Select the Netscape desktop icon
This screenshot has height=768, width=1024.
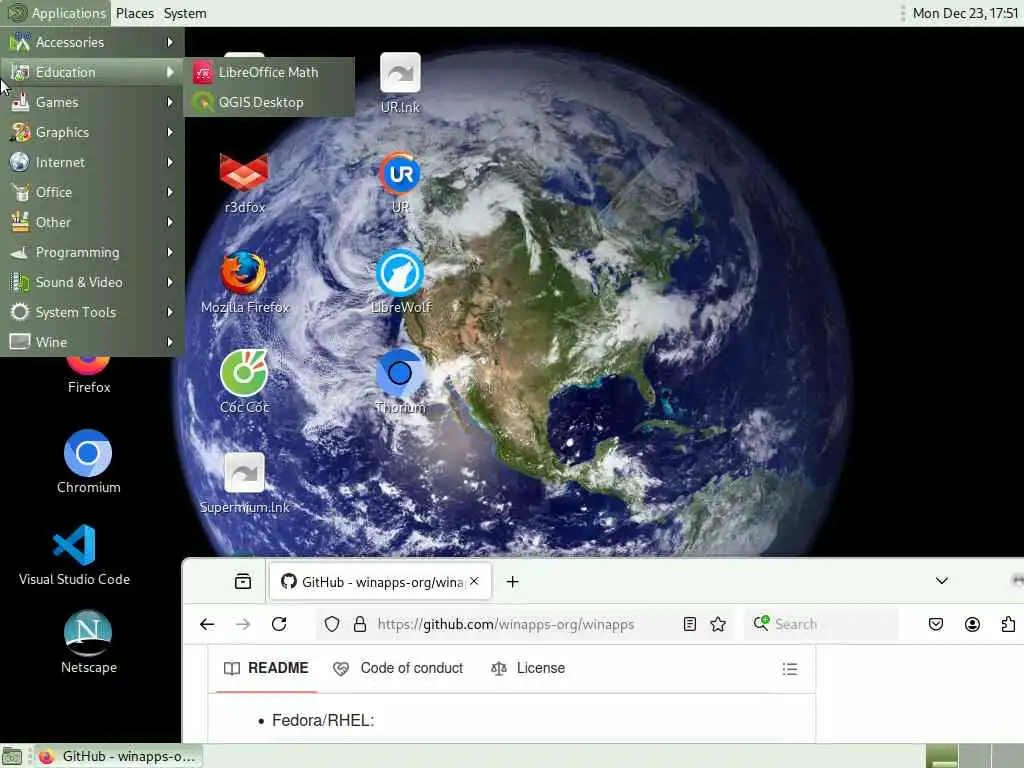pyautogui.click(x=89, y=641)
